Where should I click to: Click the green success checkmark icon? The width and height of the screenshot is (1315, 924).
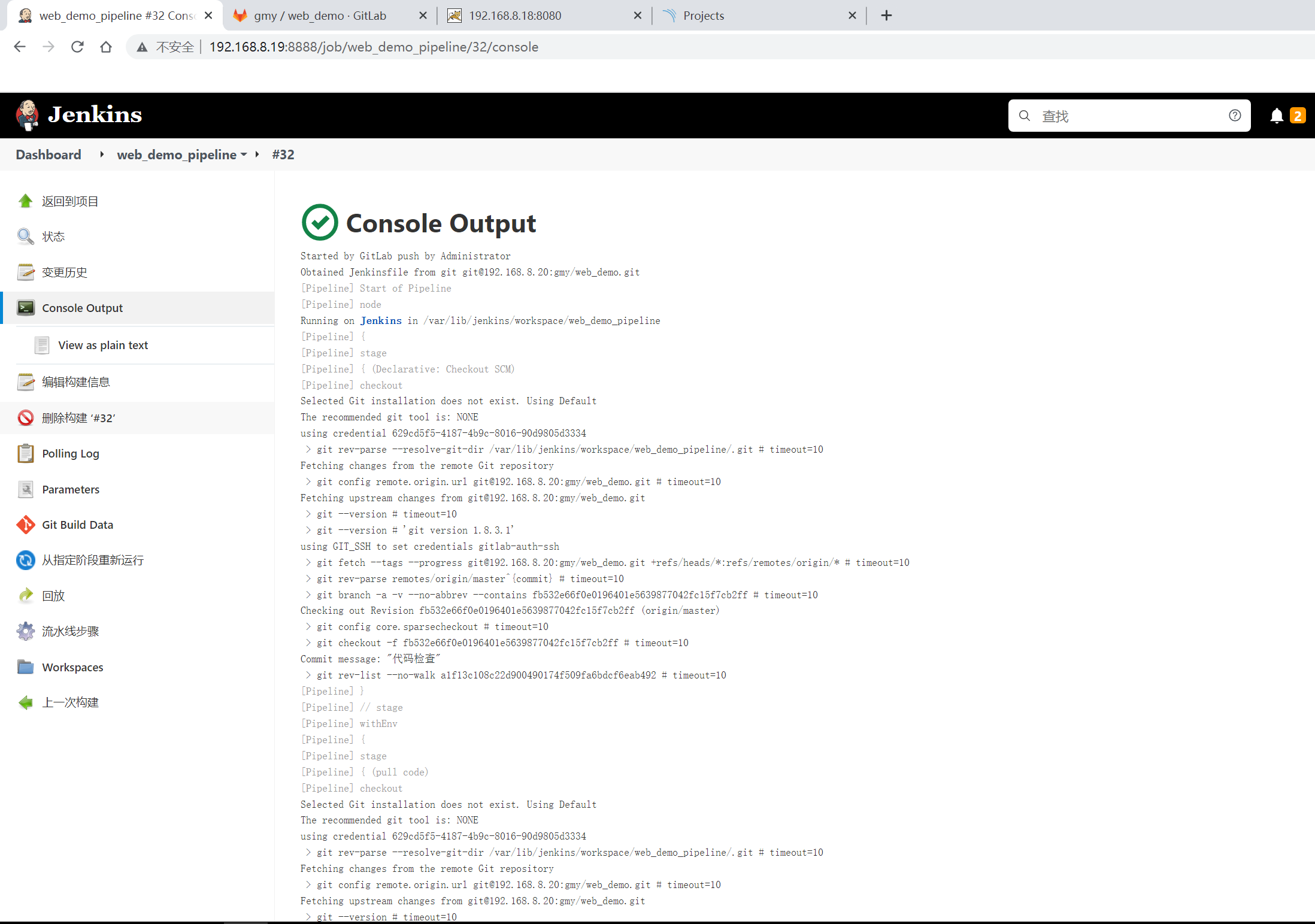coord(320,222)
